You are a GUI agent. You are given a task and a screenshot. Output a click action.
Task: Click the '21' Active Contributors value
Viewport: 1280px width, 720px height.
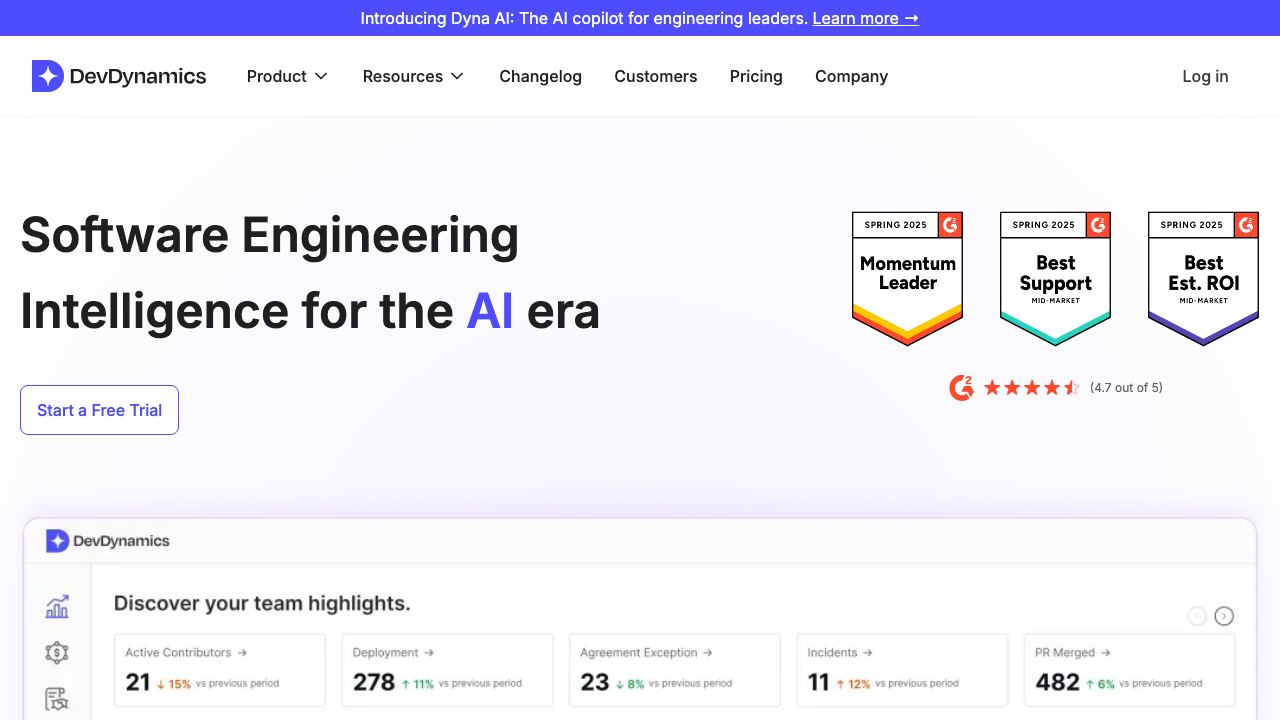pos(138,682)
